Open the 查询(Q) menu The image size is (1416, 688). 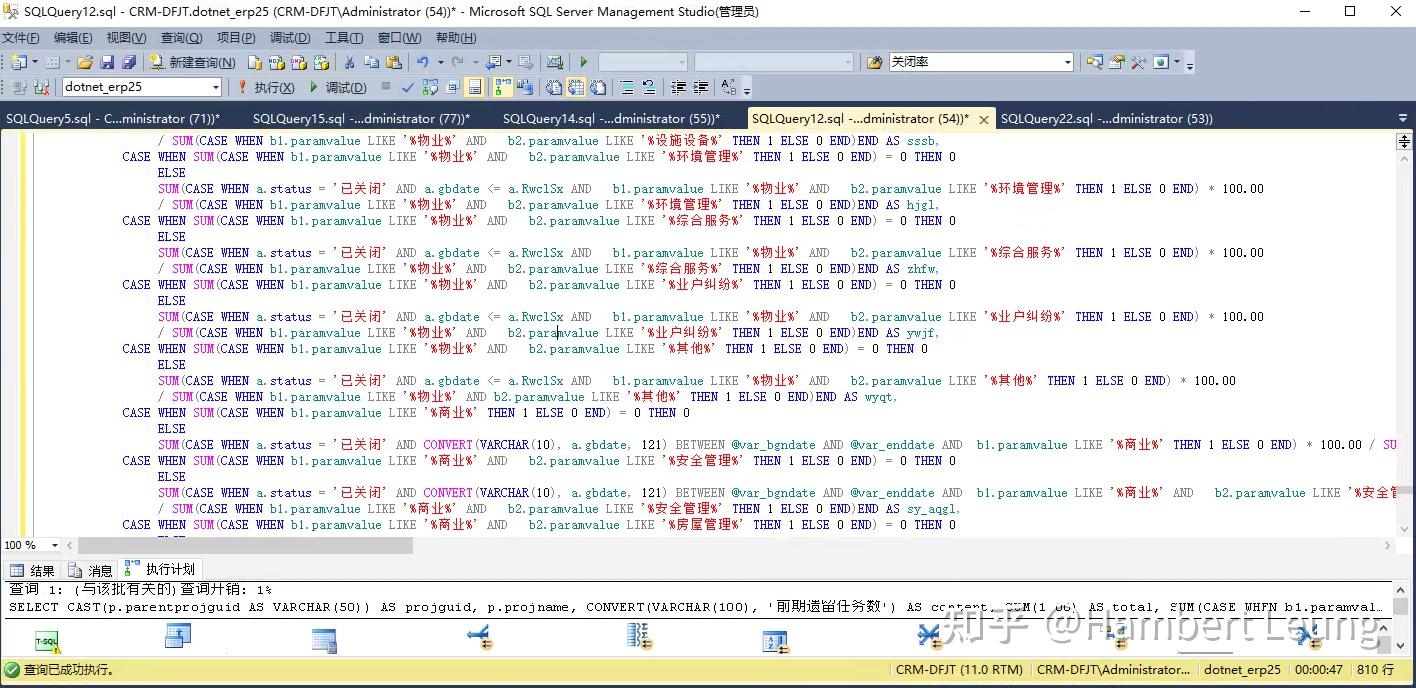[x=181, y=37]
